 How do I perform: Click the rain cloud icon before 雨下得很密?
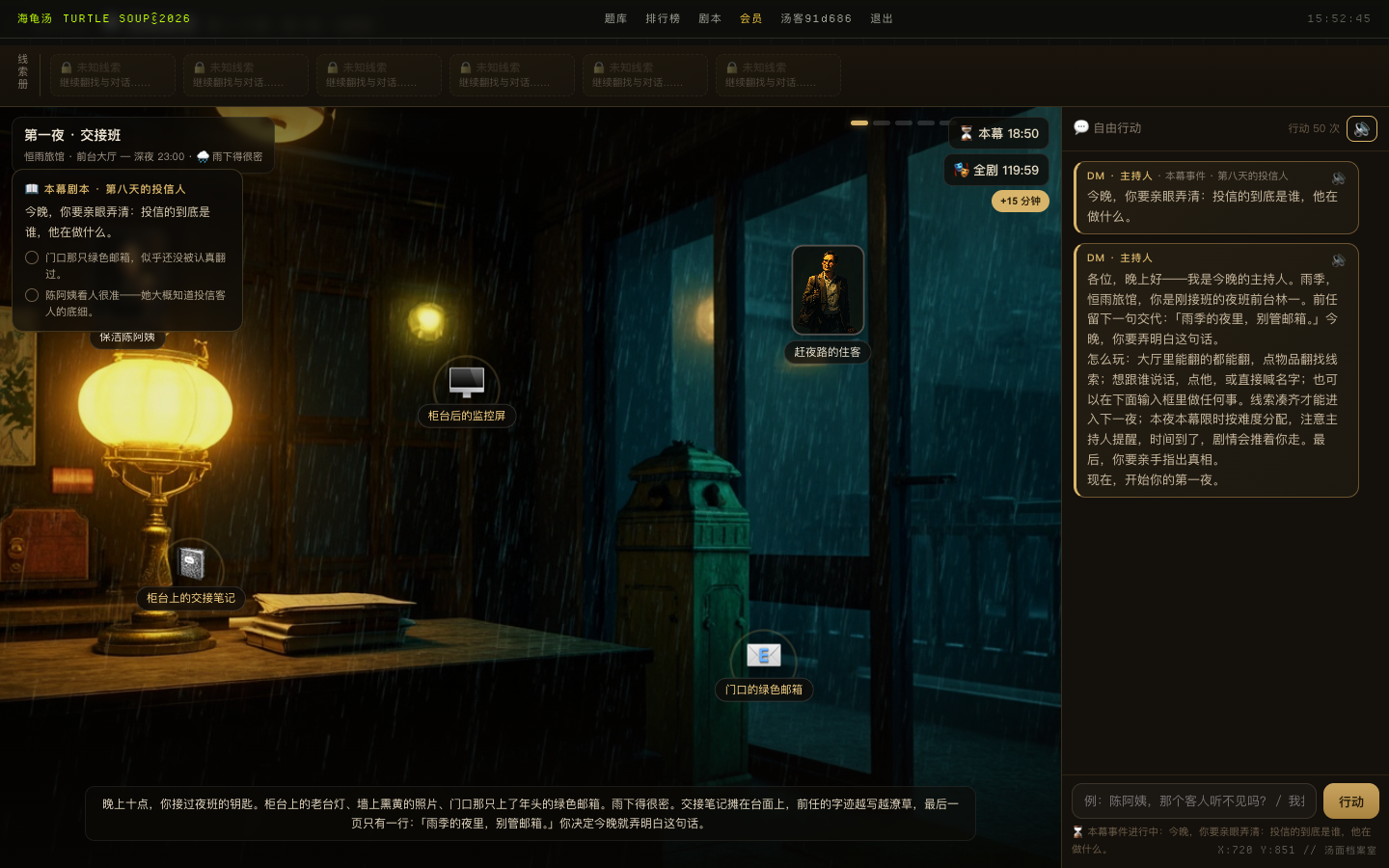click(x=203, y=156)
